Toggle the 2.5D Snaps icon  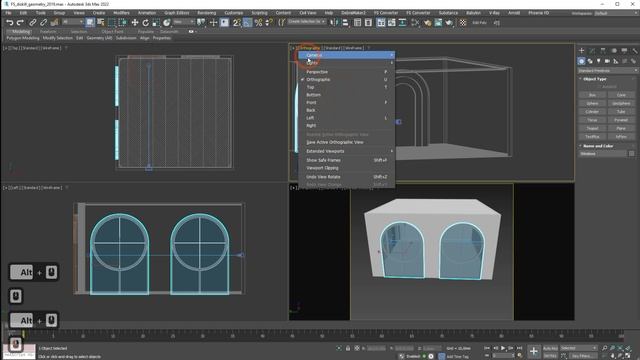(237, 22)
